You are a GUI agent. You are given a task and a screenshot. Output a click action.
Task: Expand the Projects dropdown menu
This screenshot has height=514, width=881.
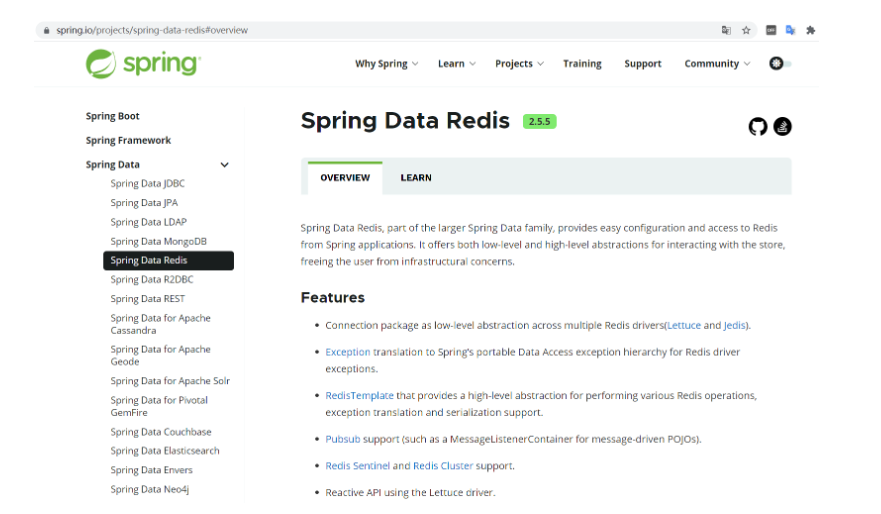(x=519, y=63)
